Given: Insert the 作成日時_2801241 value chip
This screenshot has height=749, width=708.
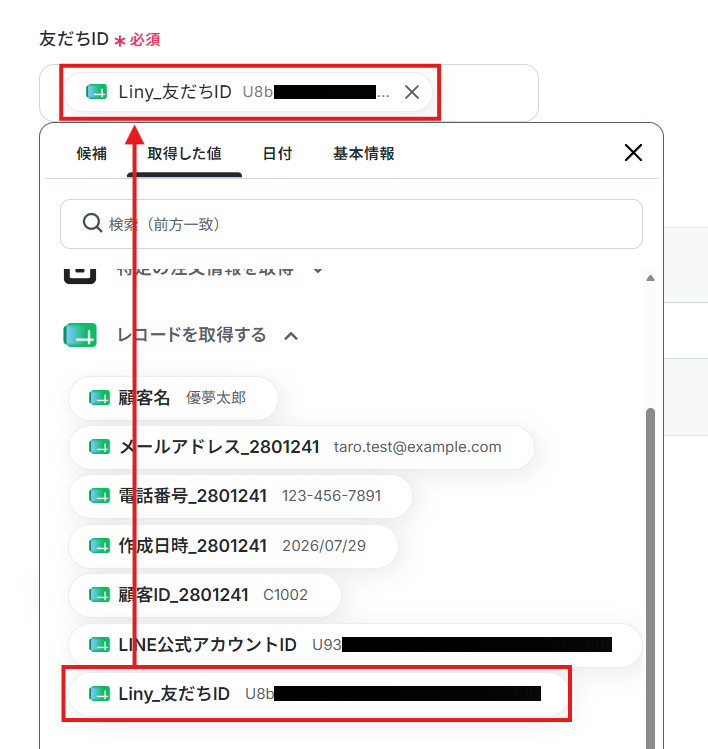Looking at the screenshot, I should coord(233,546).
